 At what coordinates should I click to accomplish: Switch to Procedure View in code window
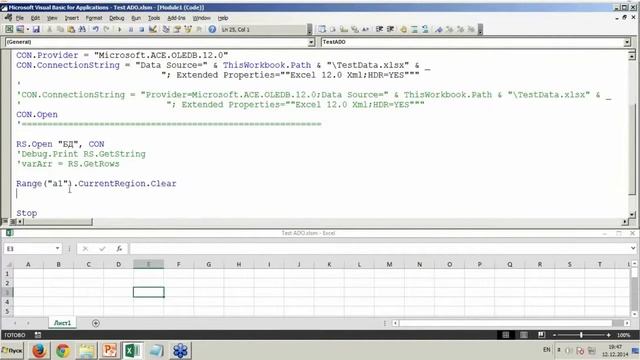coord(5,222)
